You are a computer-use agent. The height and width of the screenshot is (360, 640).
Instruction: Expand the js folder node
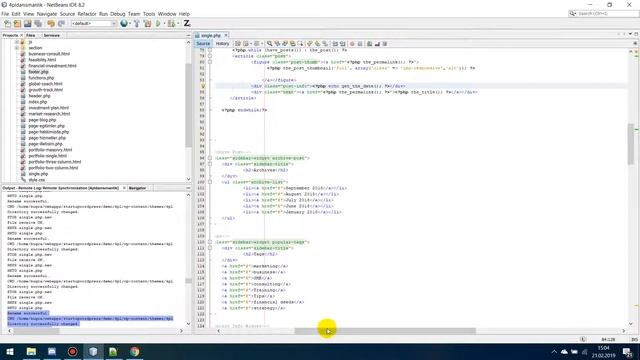click(17, 42)
